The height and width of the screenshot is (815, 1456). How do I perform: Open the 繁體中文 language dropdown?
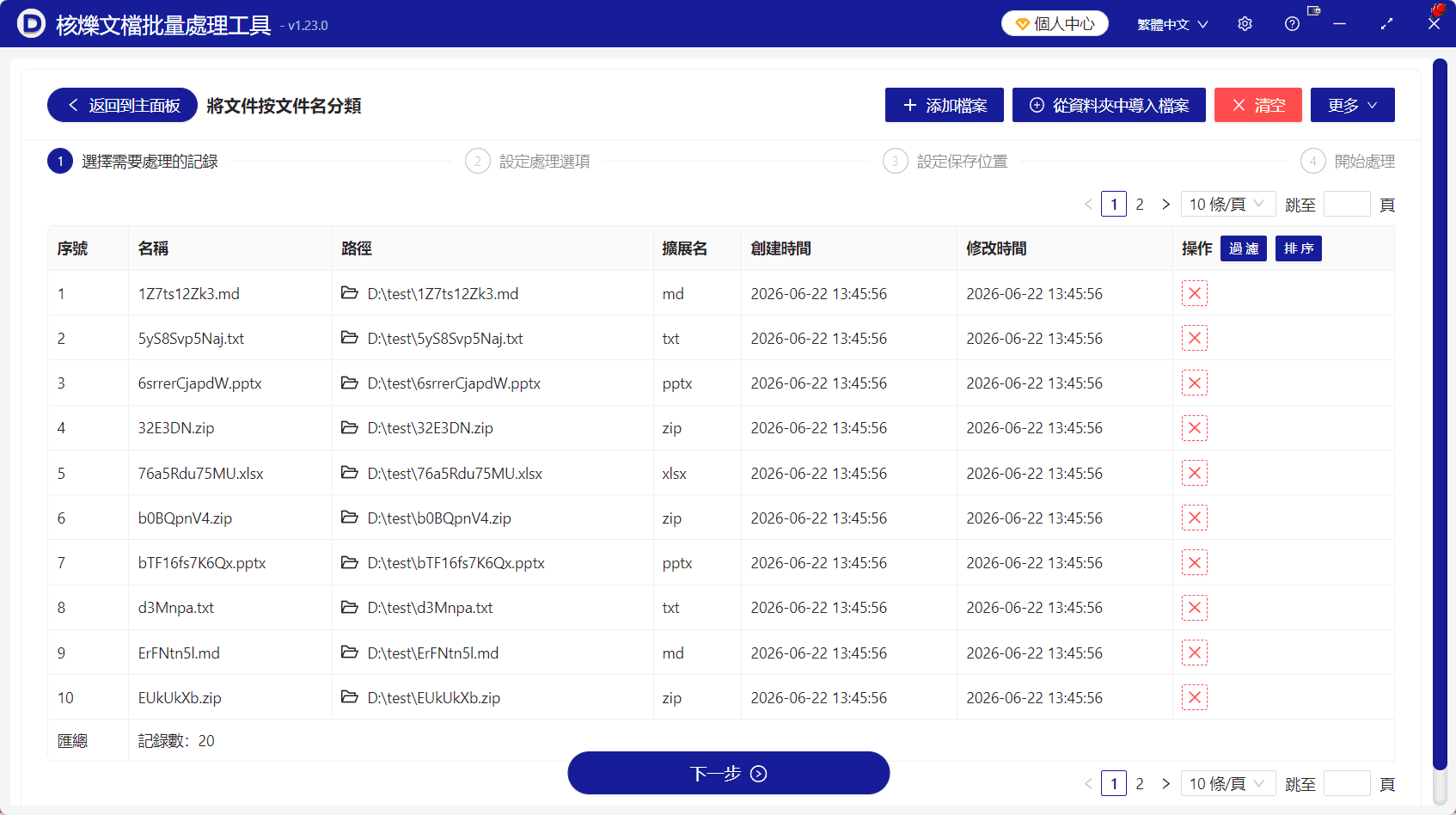(1172, 24)
